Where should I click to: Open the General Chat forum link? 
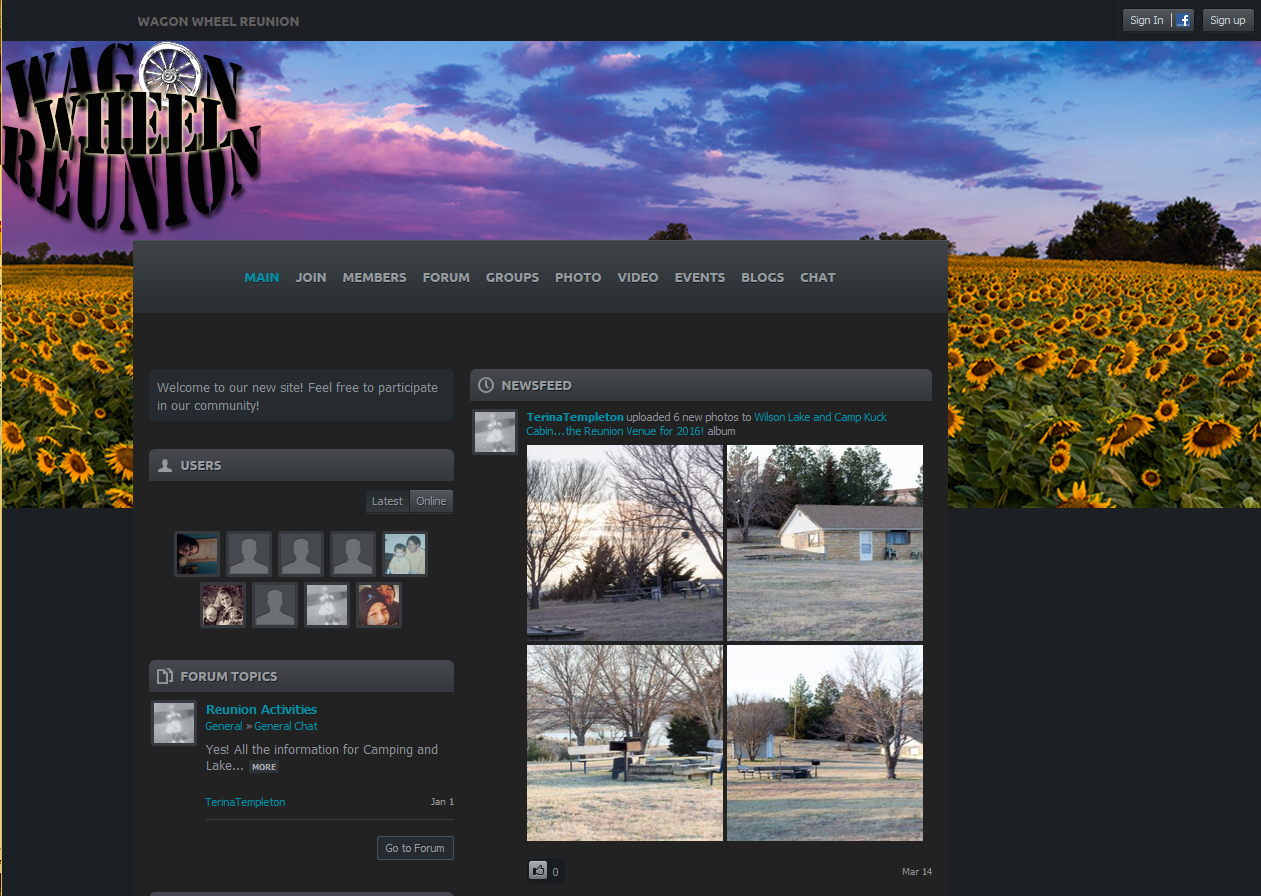[x=286, y=726]
